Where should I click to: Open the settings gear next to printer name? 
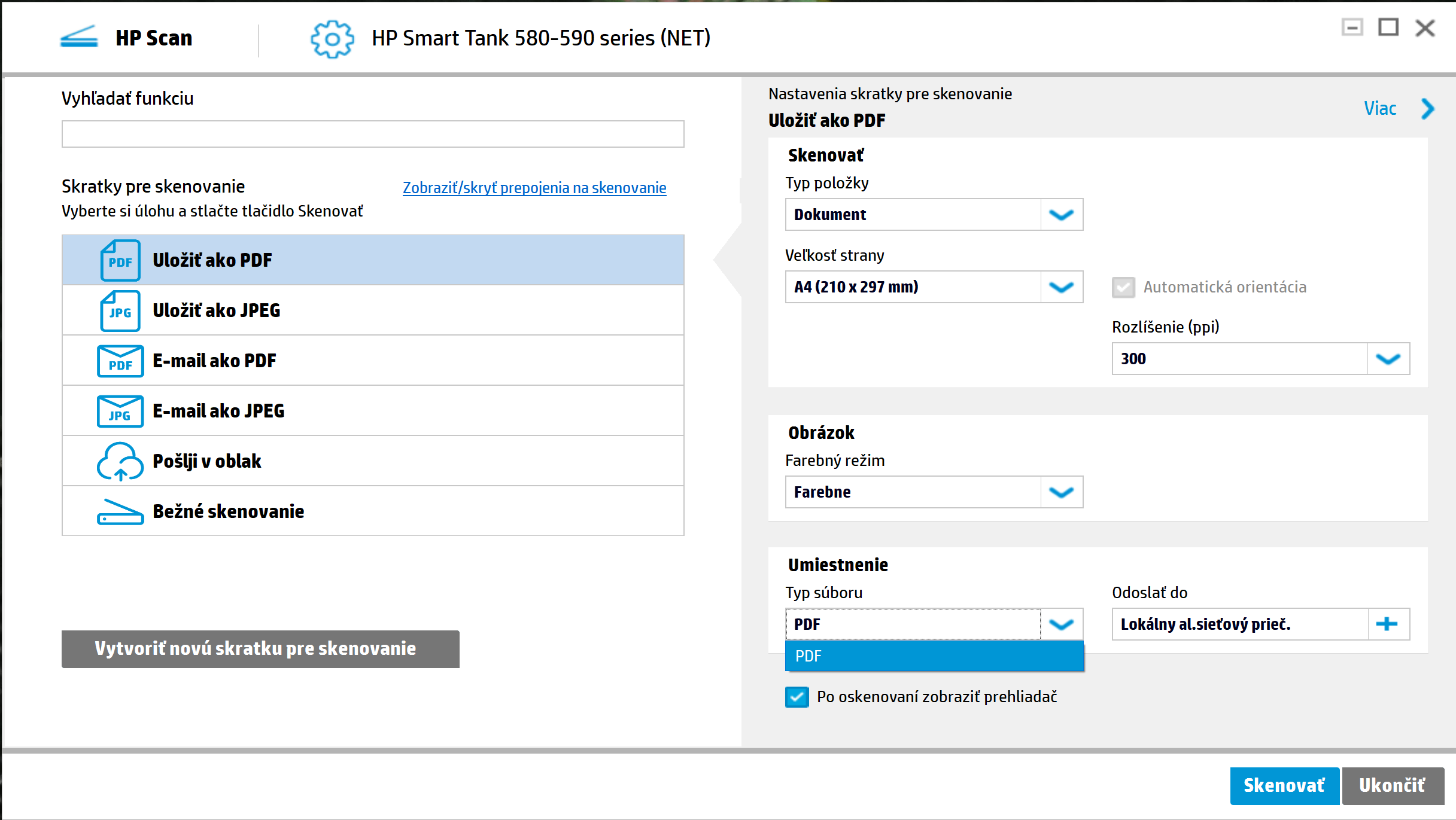click(x=332, y=39)
